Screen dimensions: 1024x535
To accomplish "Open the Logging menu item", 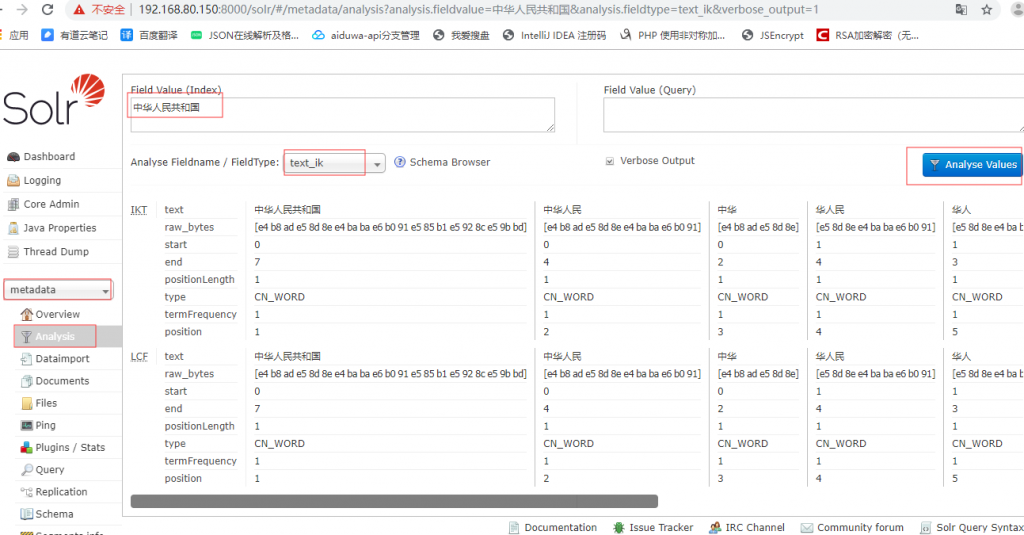I will point(42,180).
